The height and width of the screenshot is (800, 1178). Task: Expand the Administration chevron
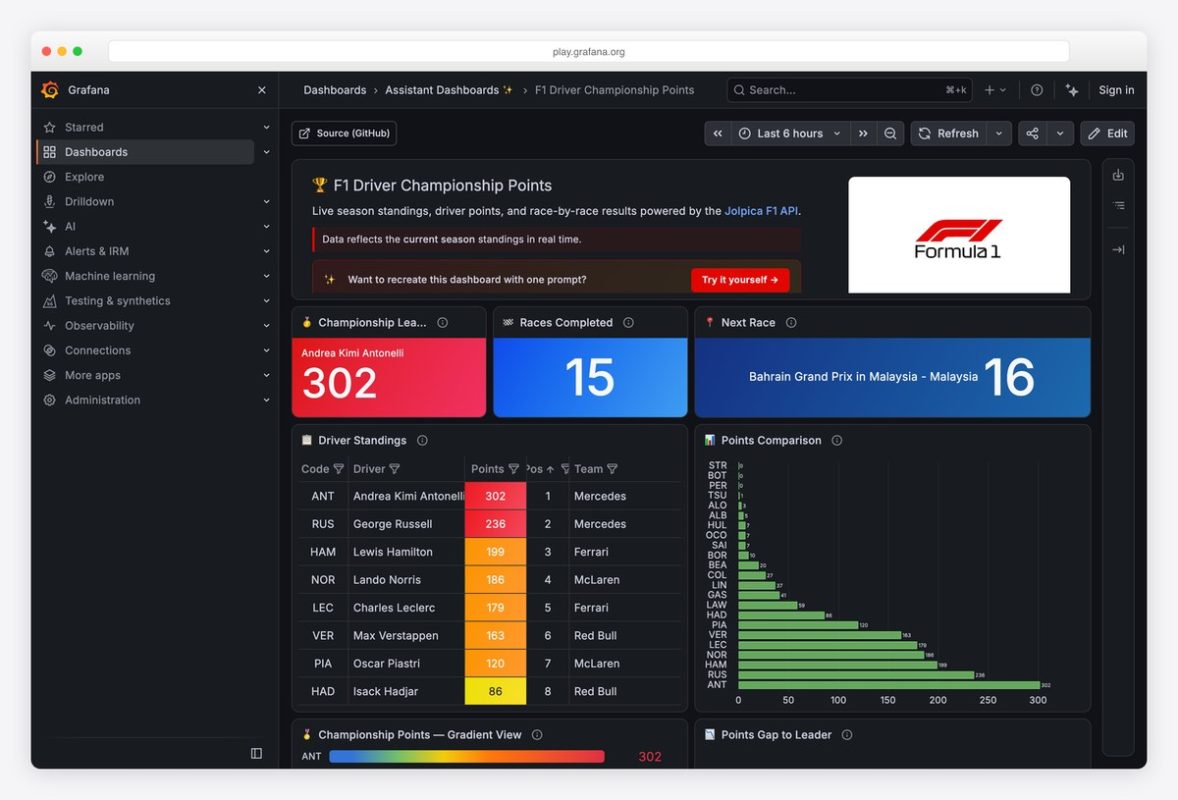(x=267, y=400)
